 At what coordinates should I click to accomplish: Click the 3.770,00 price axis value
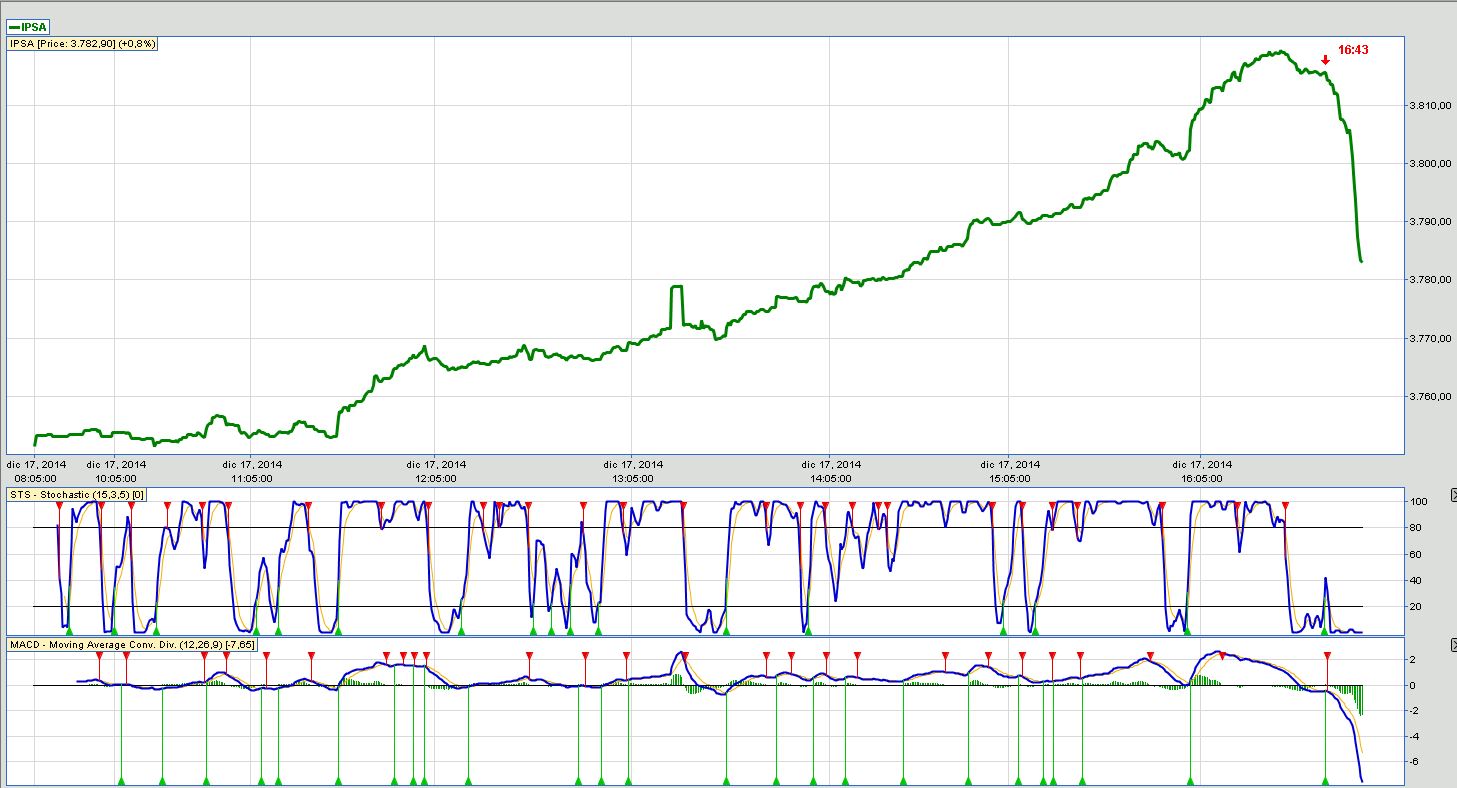point(1430,339)
